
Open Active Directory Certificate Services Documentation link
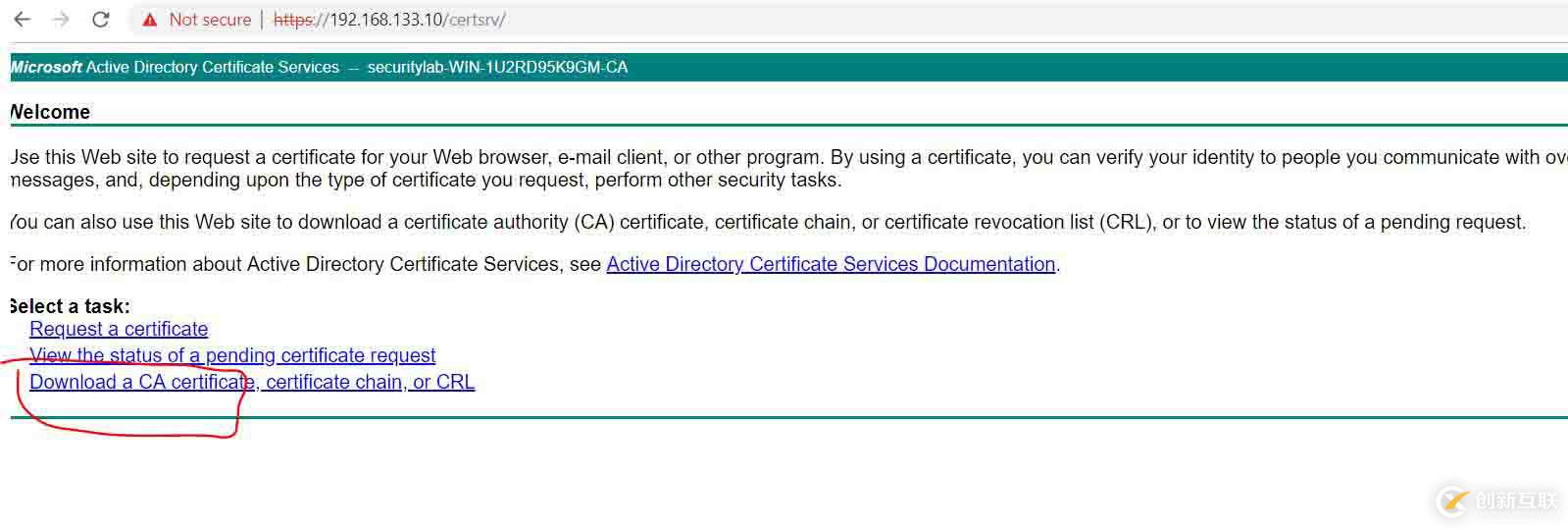click(x=831, y=264)
